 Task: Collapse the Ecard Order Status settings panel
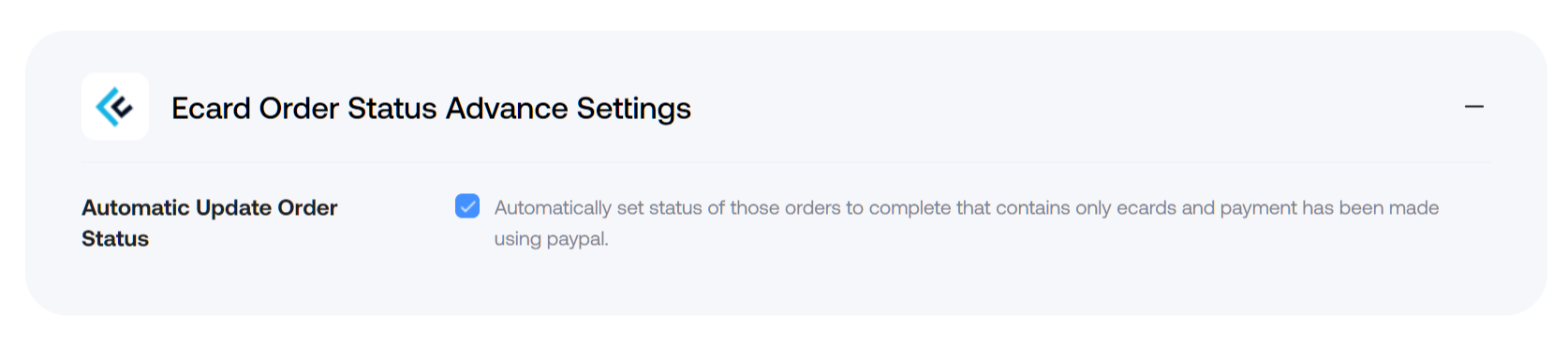(x=1473, y=107)
